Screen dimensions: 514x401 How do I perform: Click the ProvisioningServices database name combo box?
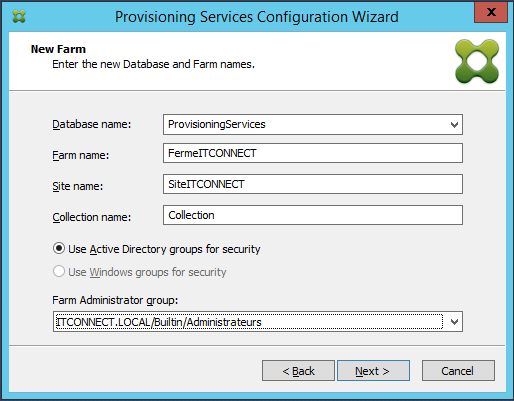(313, 125)
